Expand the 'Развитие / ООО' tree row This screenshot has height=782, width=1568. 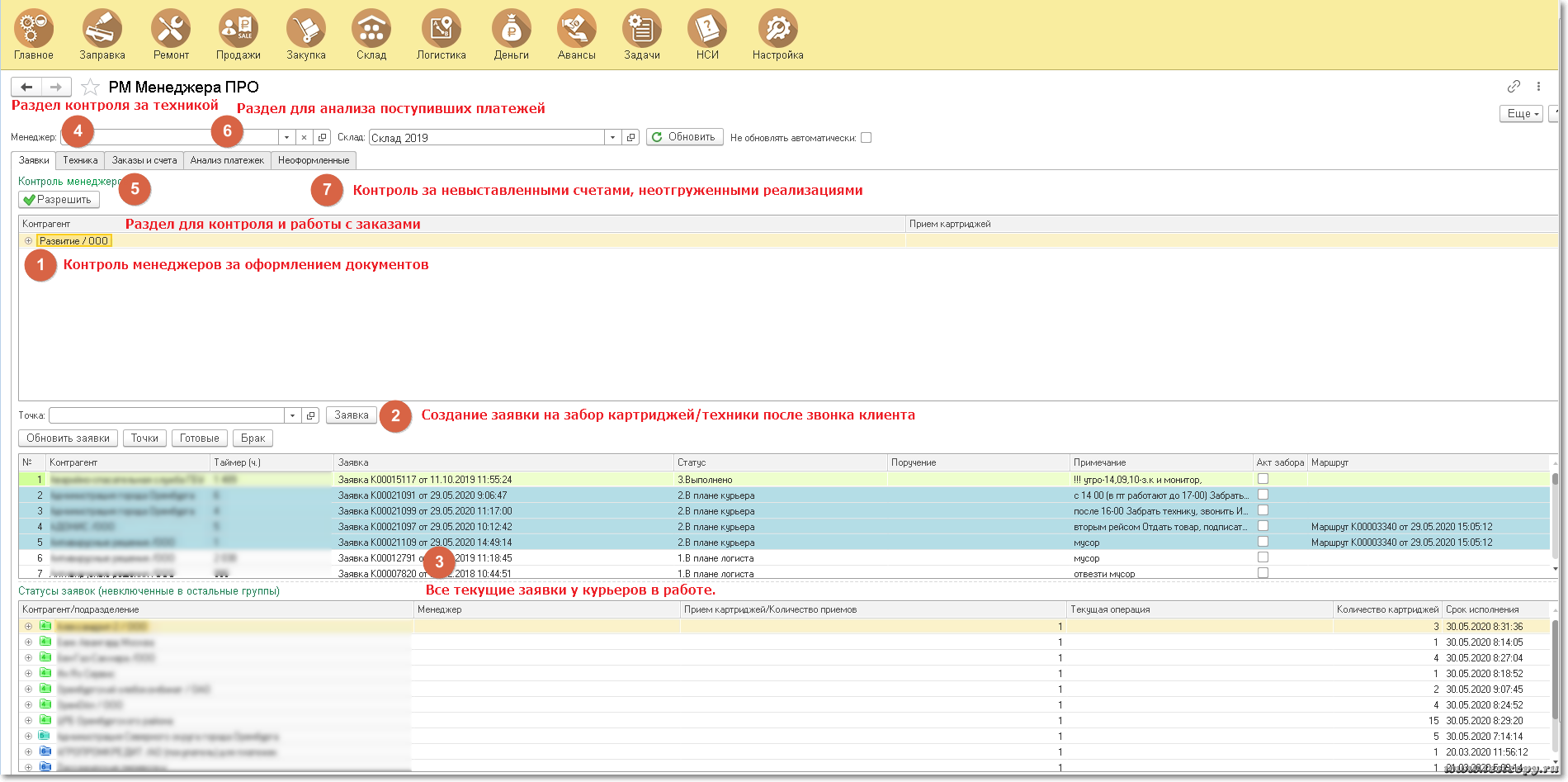coord(28,241)
